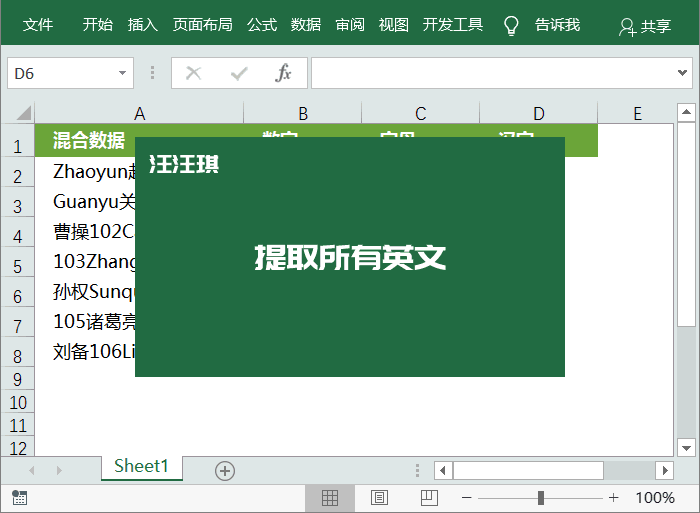This screenshot has height=513, width=700.
Task: Select column E header
Action: tap(637, 113)
